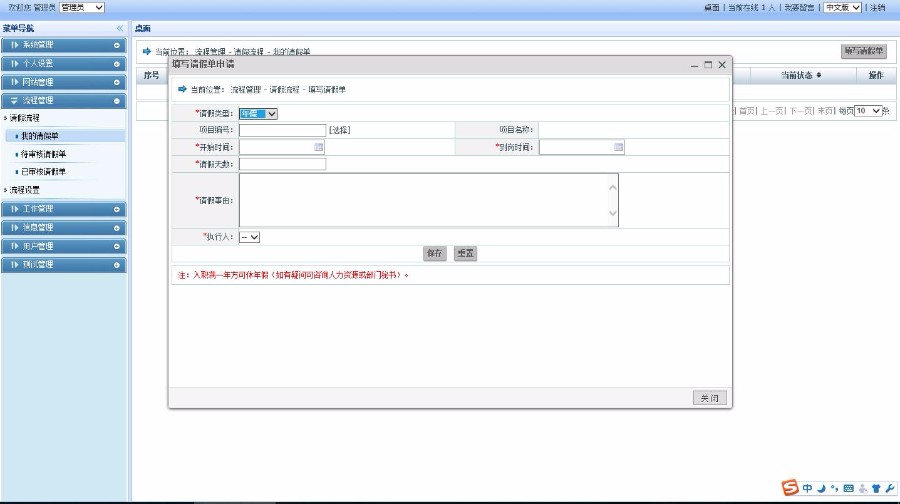Click the Sogou S logo icon
900x504 pixels.
[790, 487]
